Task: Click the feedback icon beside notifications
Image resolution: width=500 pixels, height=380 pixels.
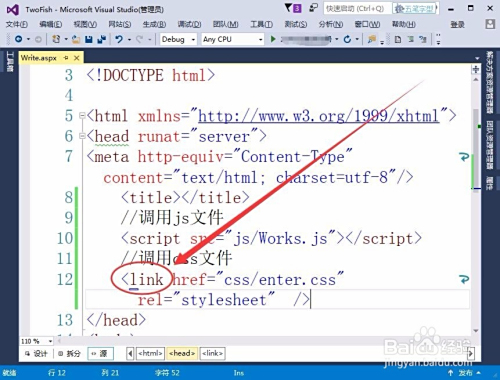Action: pyautogui.click(x=313, y=8)
